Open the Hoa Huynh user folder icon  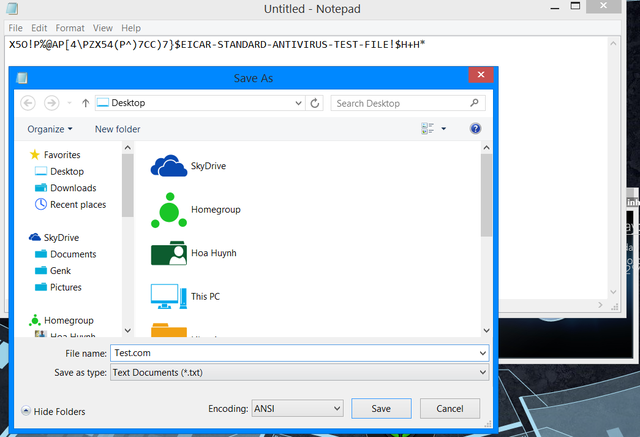169,253
